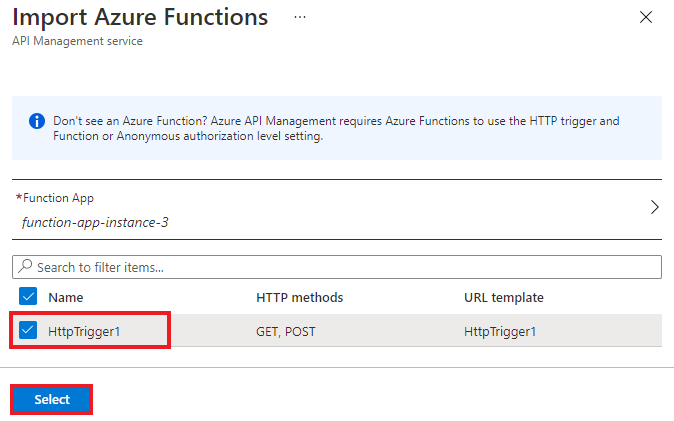Click the function-app-instance-3 value

(95, 222)
